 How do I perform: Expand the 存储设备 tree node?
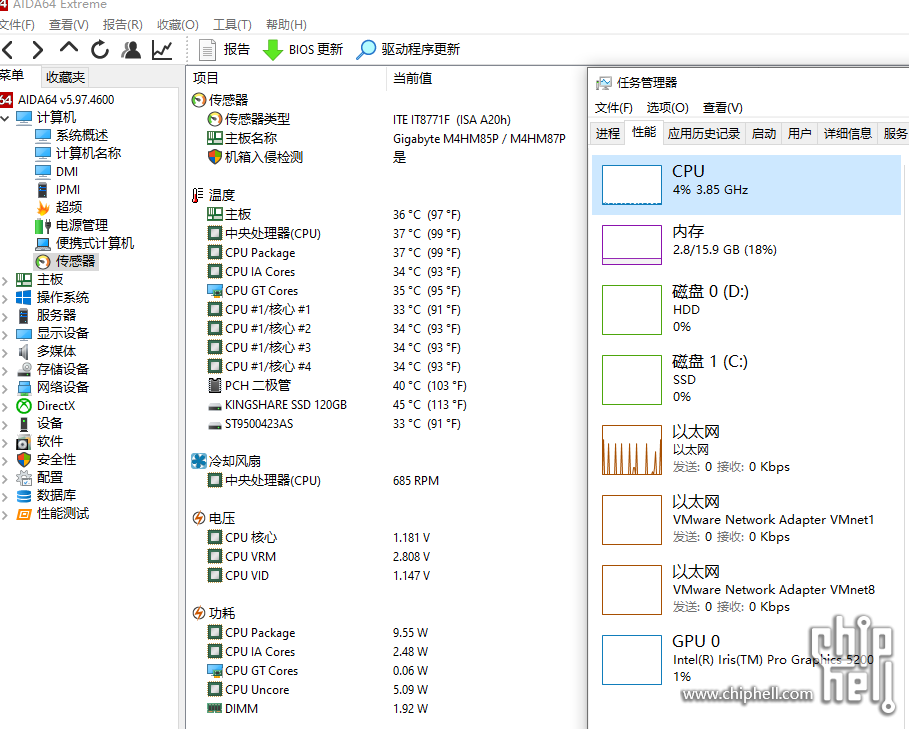[5, 371]
